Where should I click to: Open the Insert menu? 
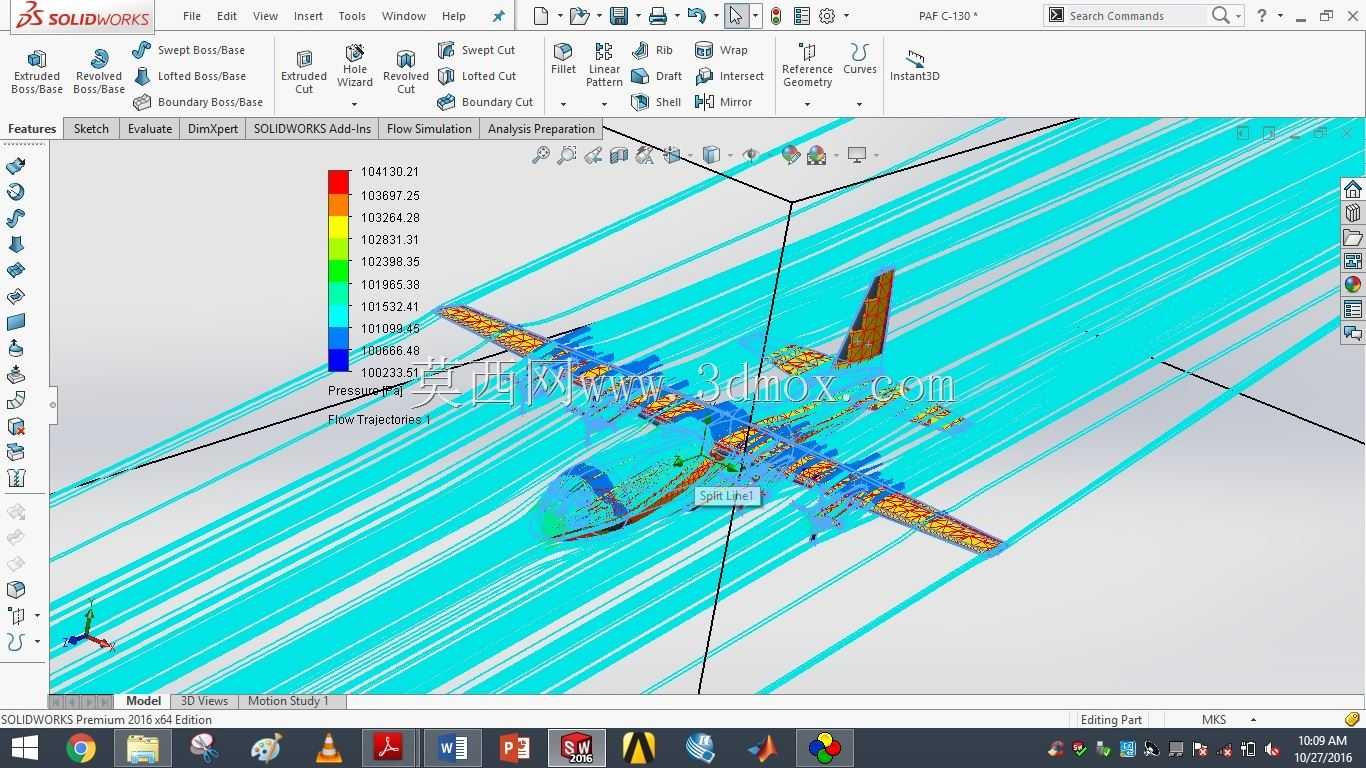coord(308,16)
